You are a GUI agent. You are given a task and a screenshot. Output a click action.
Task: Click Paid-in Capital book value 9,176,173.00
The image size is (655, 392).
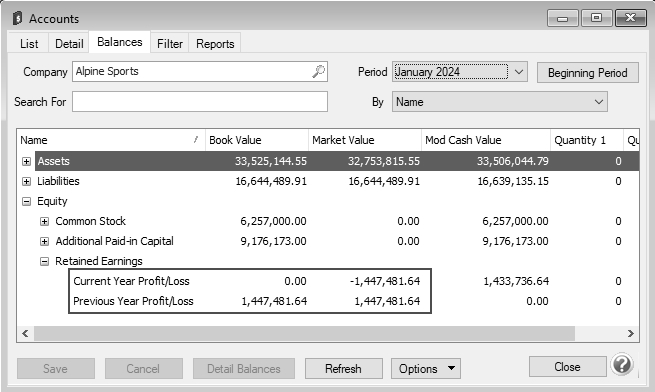pos(273,242)
